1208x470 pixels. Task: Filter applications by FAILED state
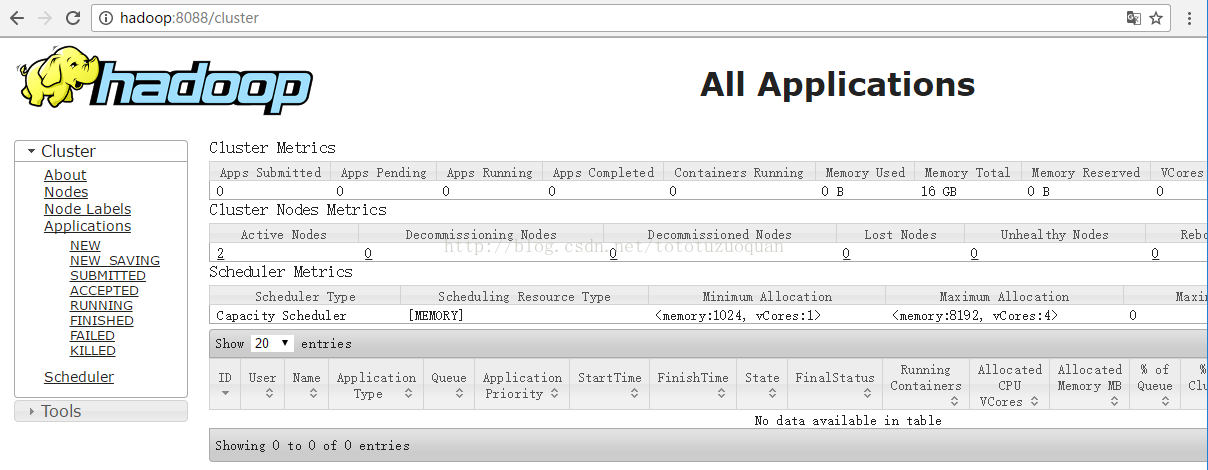[92, 336]
